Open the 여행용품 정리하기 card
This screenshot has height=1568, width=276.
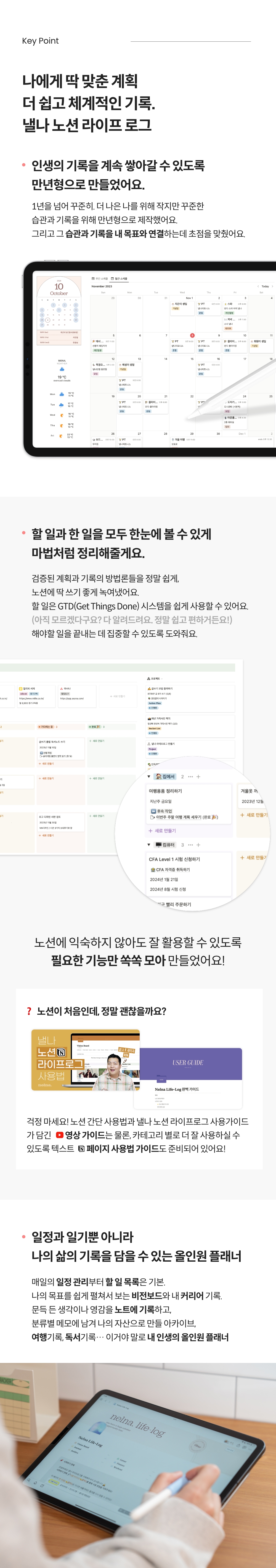click(x=189, y=803)
